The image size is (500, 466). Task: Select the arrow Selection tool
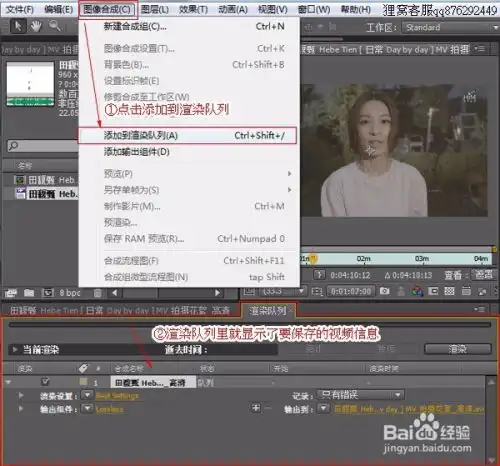18,26
